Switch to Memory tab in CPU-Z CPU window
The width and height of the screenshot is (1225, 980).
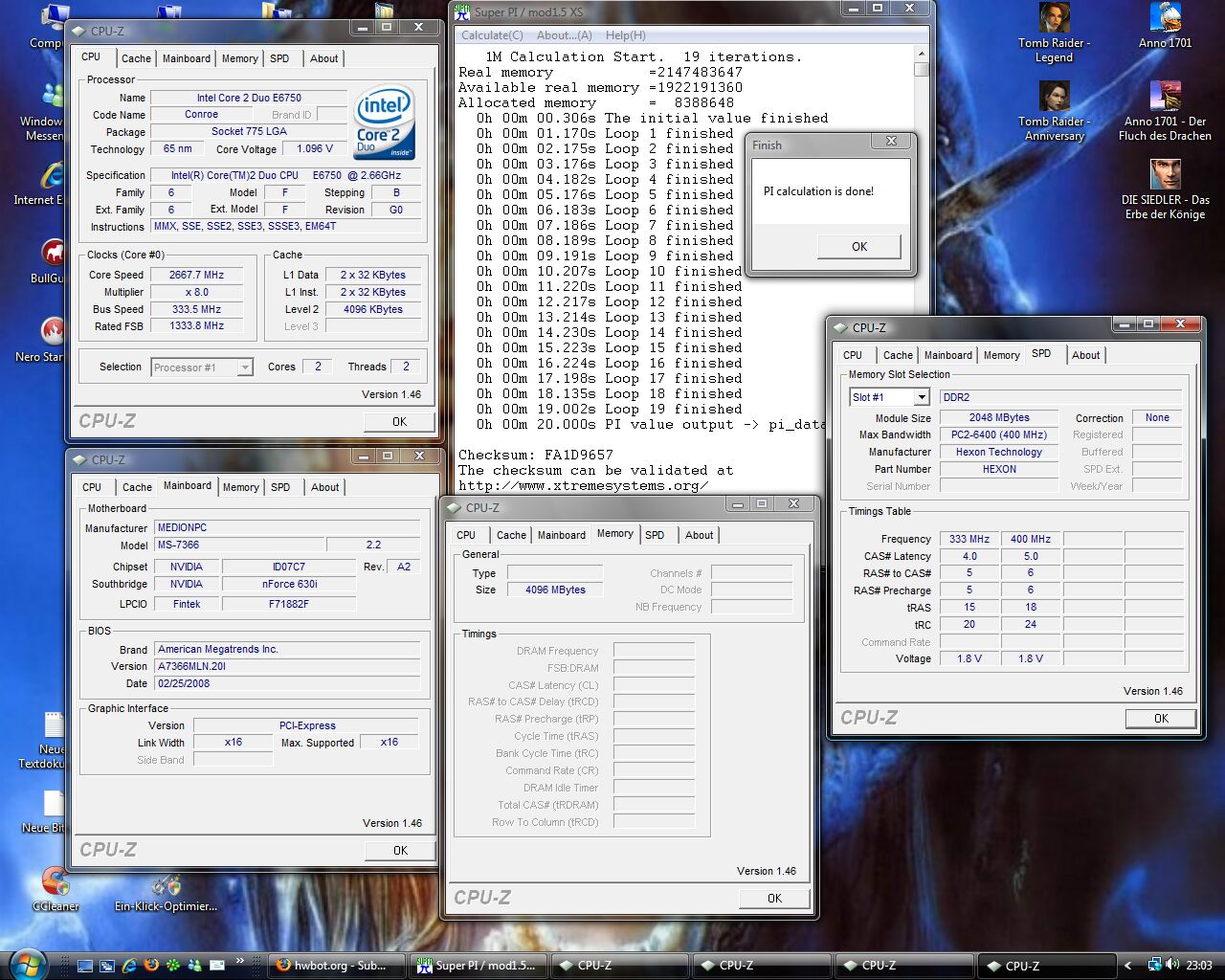coord(239,58)
